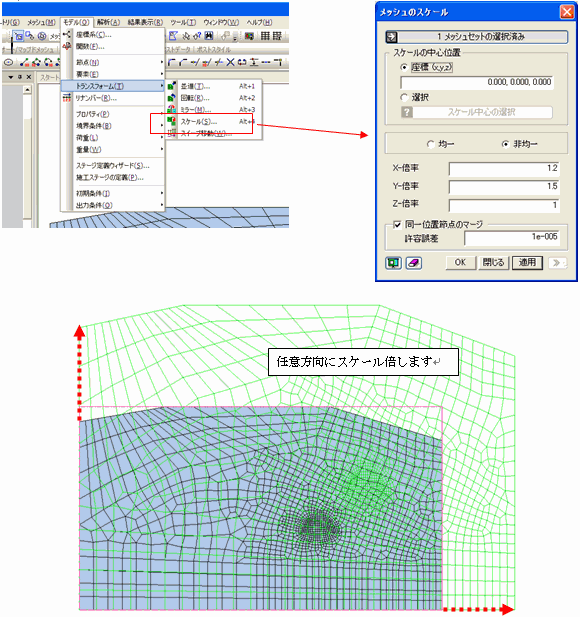Viewport: 580px width, 617px height.
Task: Click the 並進(T) translate submenu icon
Action: 172,86
